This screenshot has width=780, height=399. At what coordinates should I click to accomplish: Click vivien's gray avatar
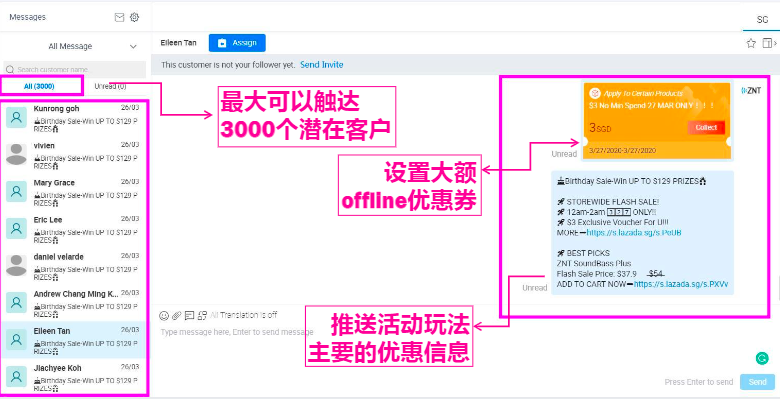pyautogui.click(x=16, y=154)
